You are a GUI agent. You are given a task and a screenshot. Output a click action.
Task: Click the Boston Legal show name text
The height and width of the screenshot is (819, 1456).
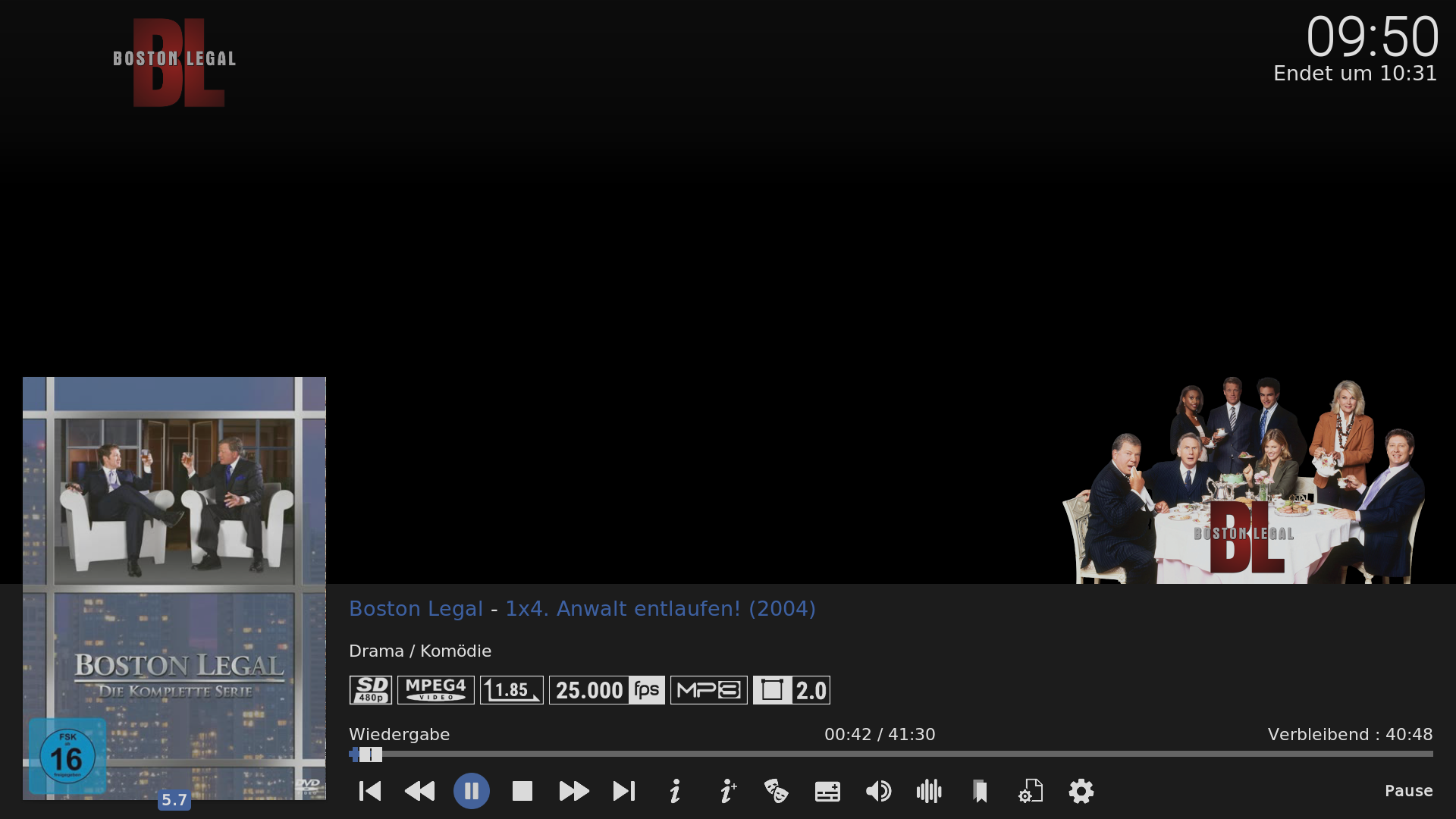(416, 609)
